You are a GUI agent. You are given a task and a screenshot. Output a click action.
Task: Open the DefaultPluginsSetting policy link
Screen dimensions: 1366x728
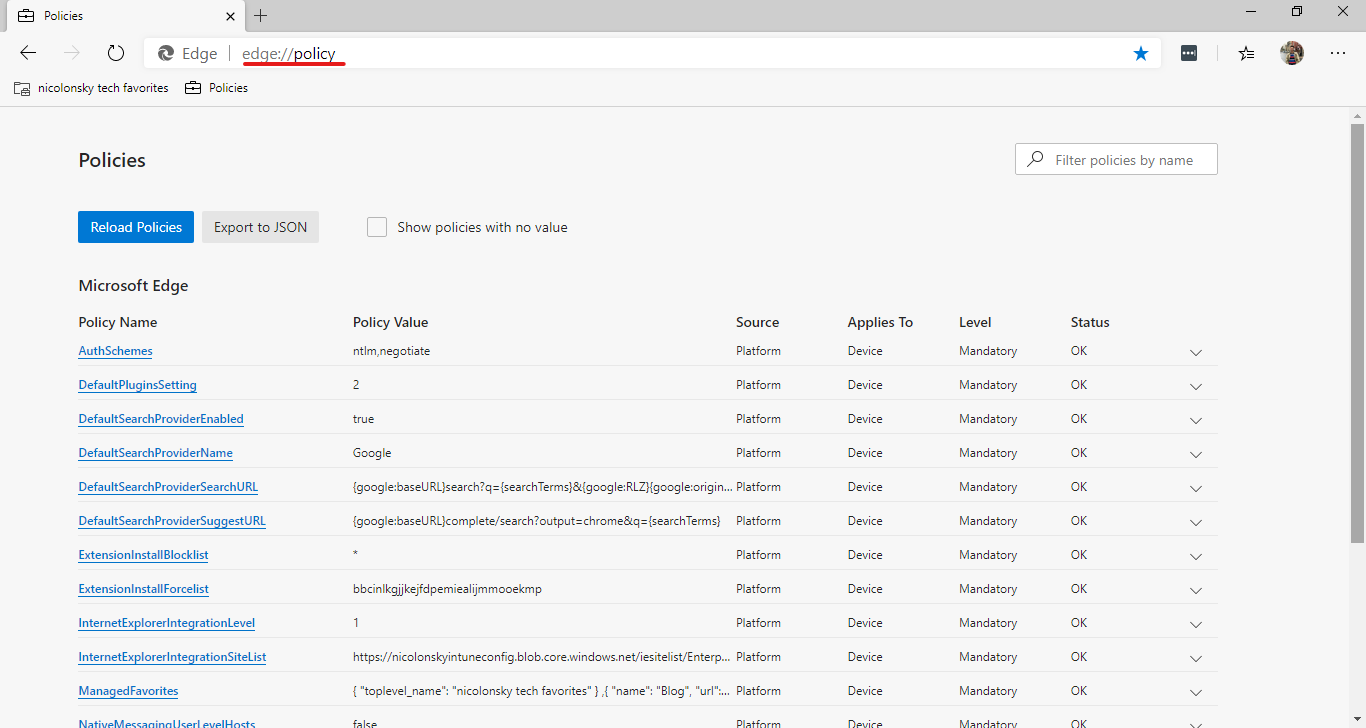(x=137, y=385)
